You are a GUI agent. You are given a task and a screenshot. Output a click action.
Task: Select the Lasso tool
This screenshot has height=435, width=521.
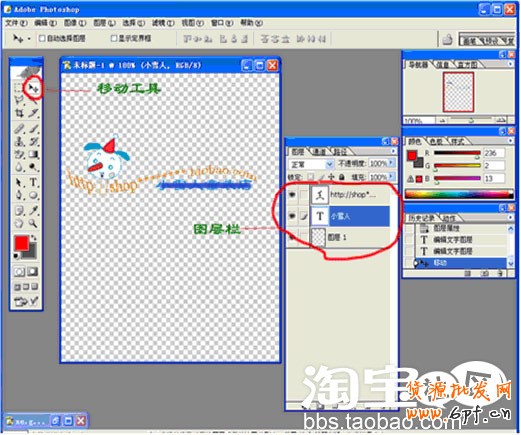pos(20,100)
